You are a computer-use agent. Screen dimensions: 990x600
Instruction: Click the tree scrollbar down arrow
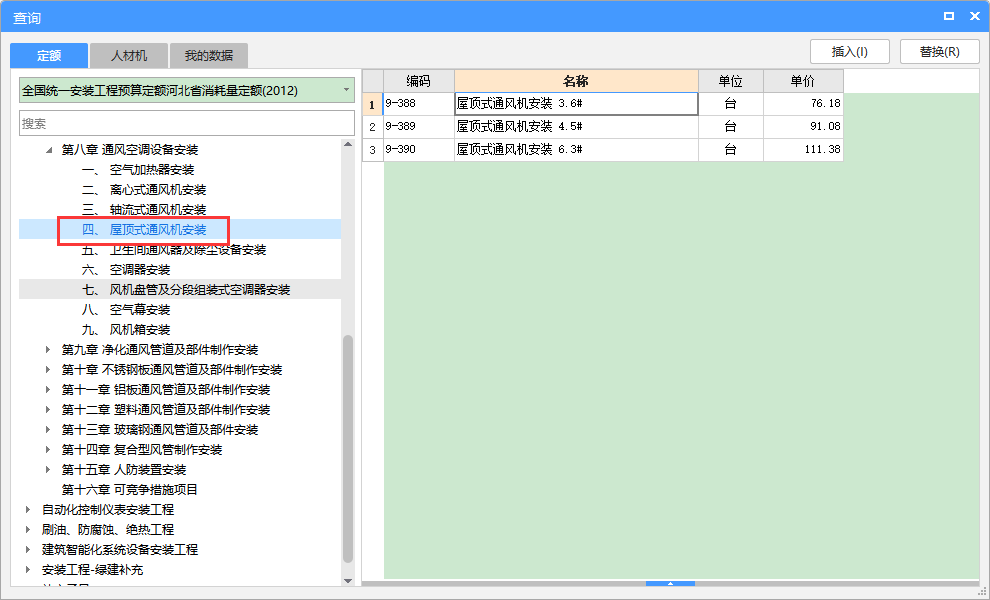click(348, 580)
